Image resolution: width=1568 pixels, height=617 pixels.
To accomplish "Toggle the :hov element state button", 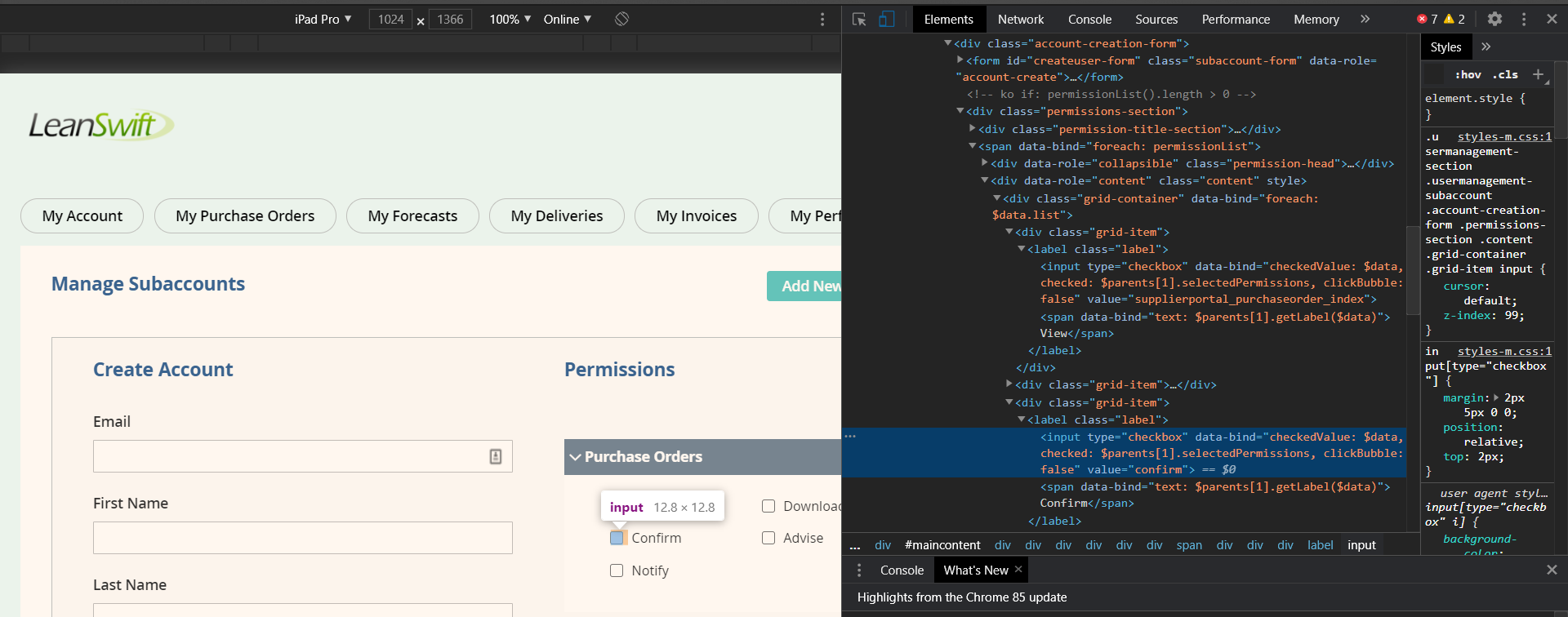I will point(1468,74).
